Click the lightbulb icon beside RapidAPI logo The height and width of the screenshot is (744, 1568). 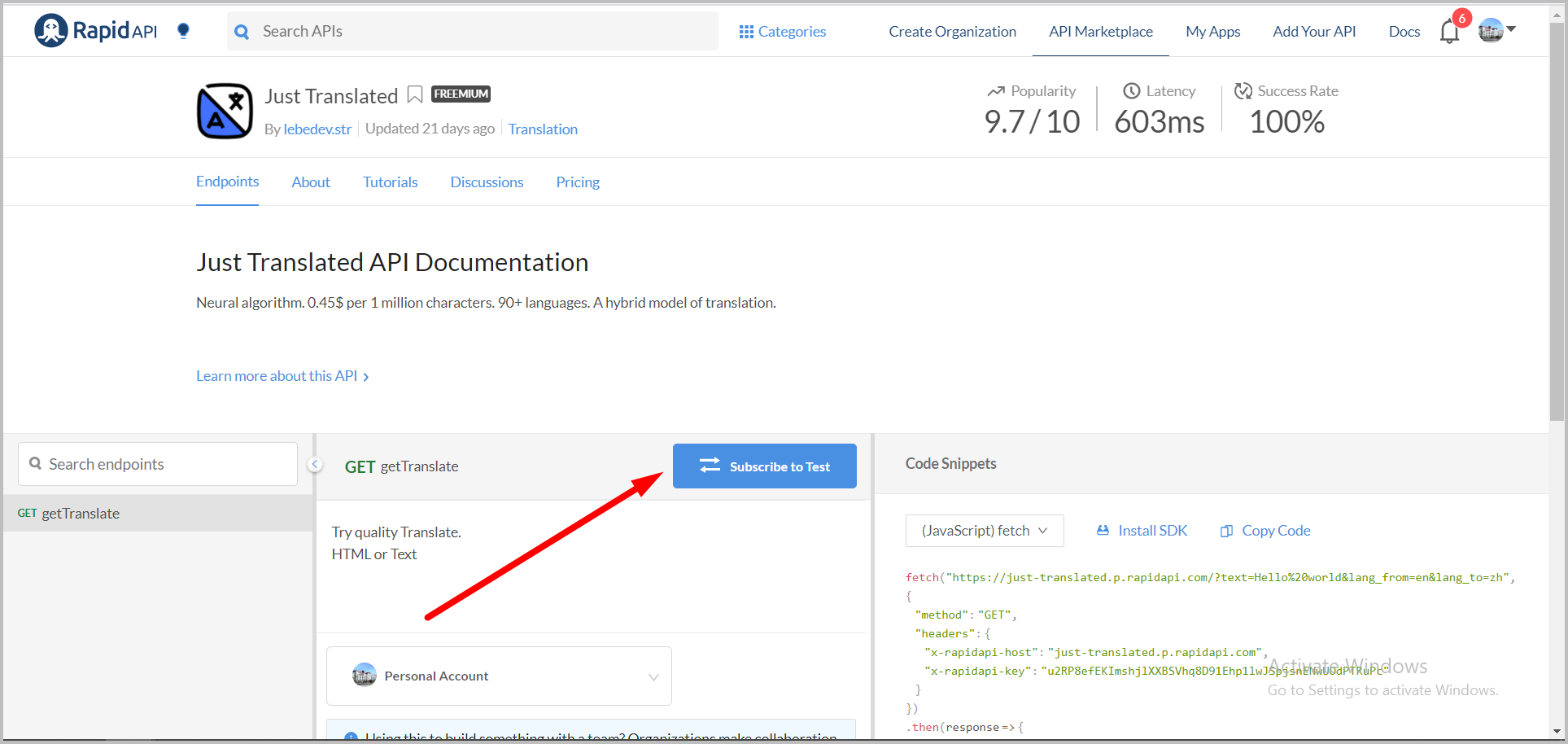point(183,31)
